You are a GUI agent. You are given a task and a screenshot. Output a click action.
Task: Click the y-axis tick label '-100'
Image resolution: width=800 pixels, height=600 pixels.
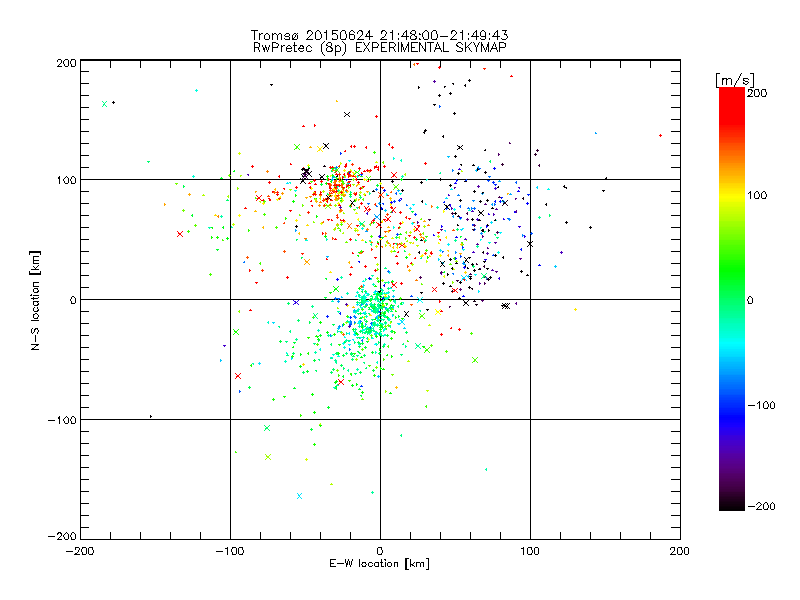point(62,420)
